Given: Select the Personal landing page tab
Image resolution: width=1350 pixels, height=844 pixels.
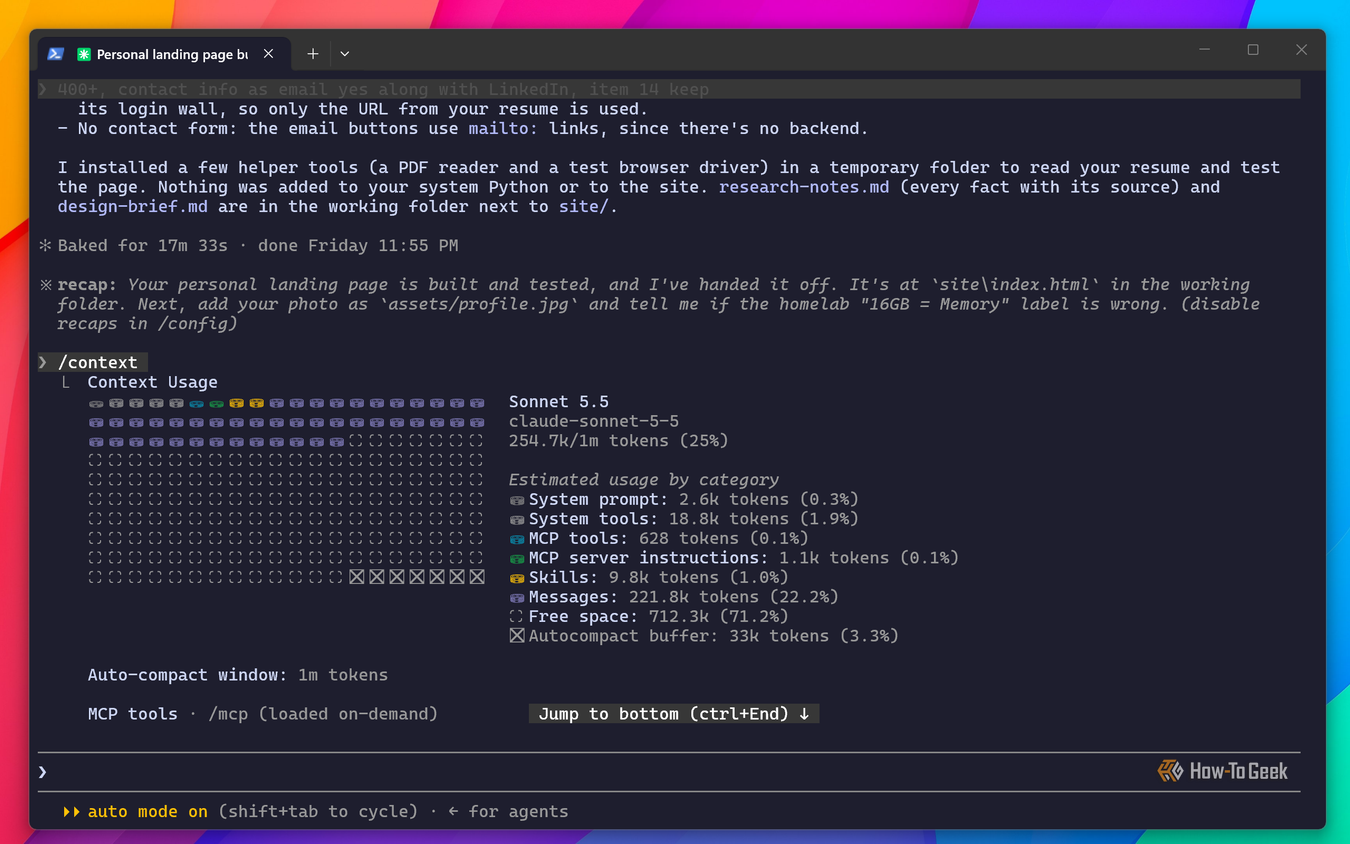Looking at the screenshot, I should [x=164, y=54].
